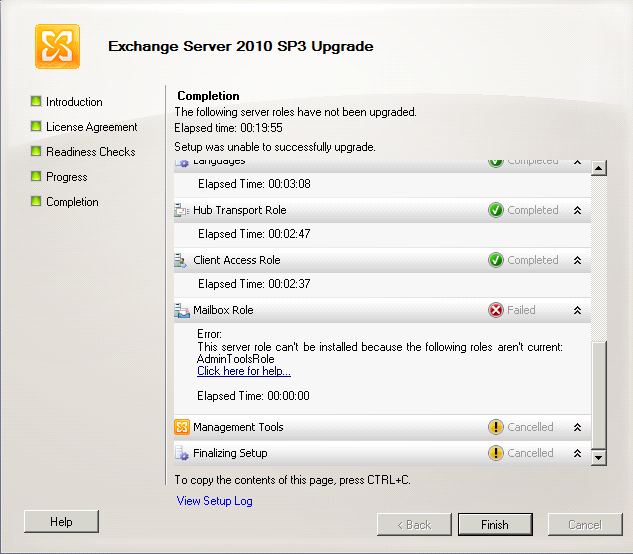Collapse the Hub Transport Role section
This screenshot has height=554, width=633.
578,210
